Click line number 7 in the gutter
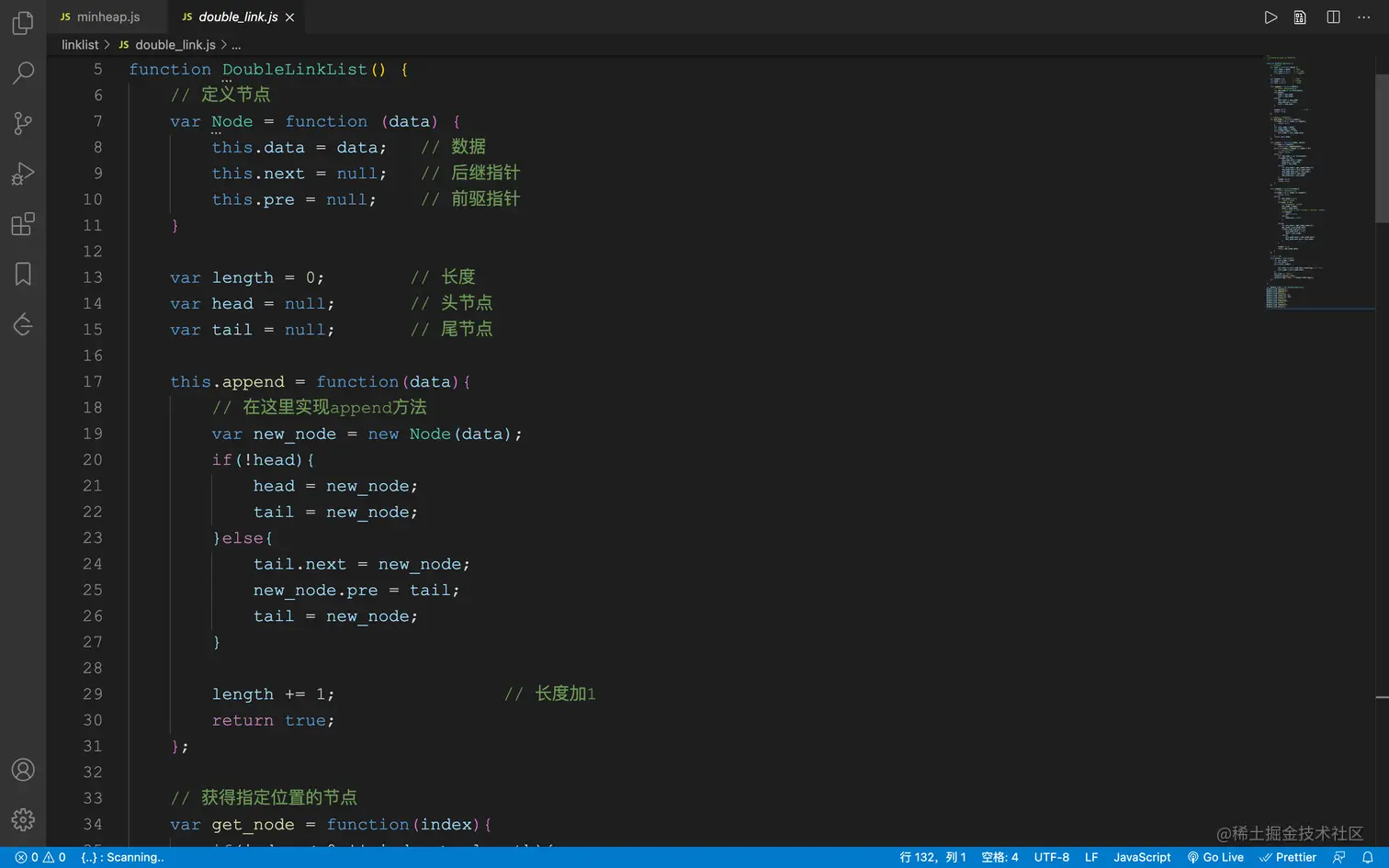Image resolution: width=1389 pixels, height=868 pixels. [x=98, y=121]
